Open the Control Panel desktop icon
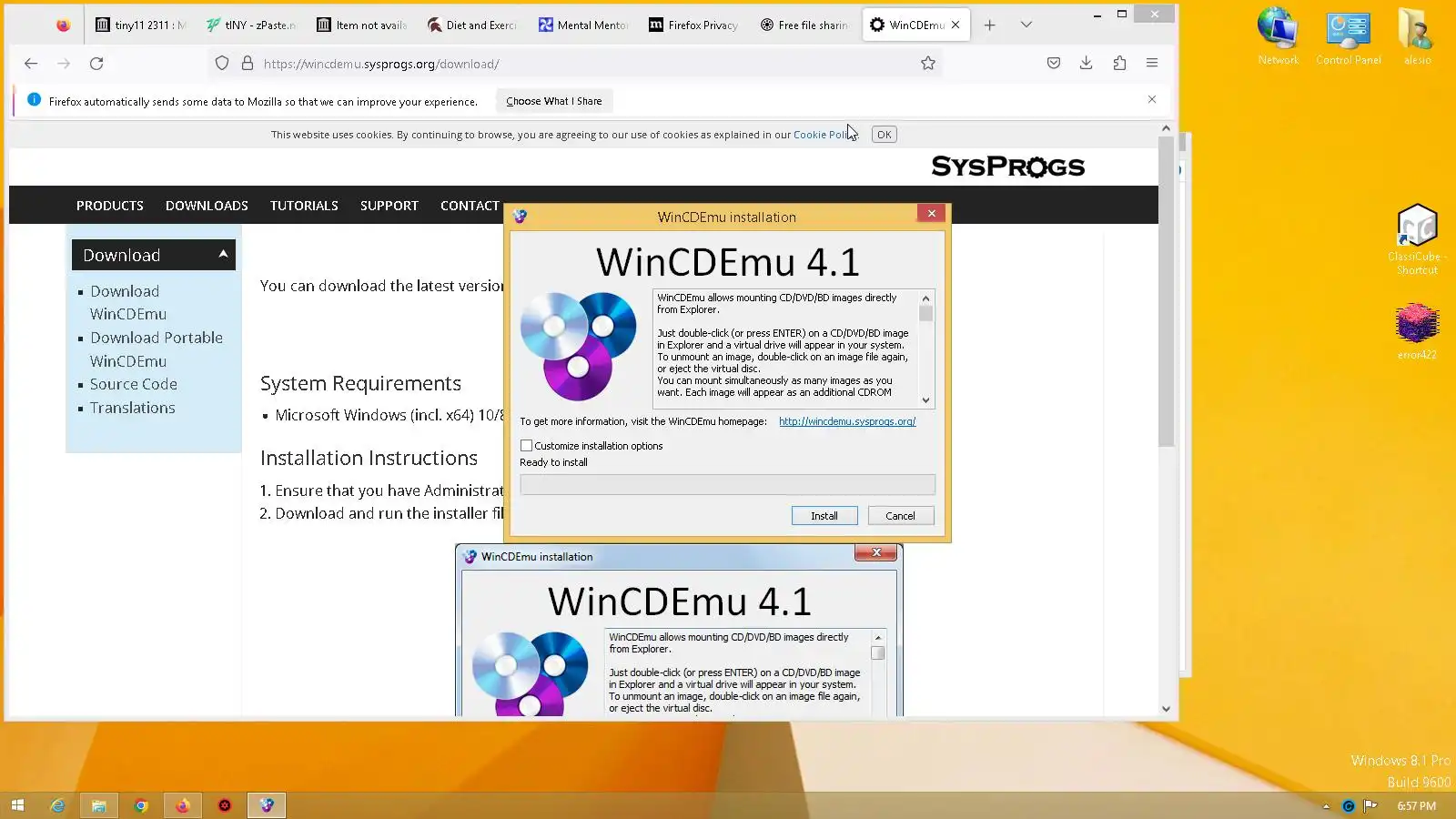 click(1349, 36)
